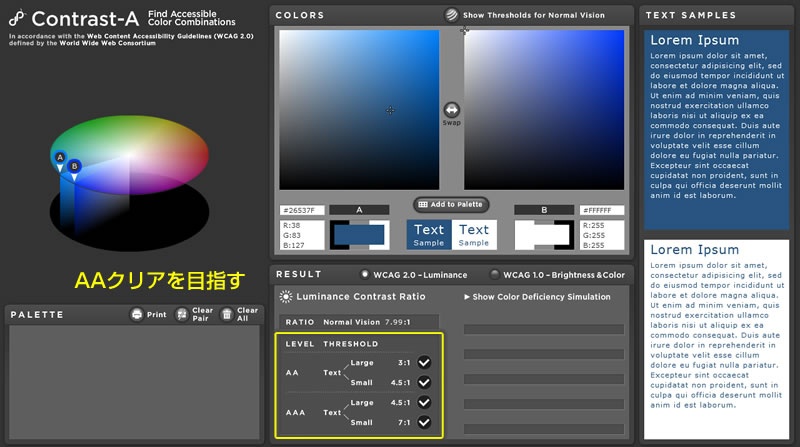Click the hex input field #FFFFFF

click(x=601, y=211)
